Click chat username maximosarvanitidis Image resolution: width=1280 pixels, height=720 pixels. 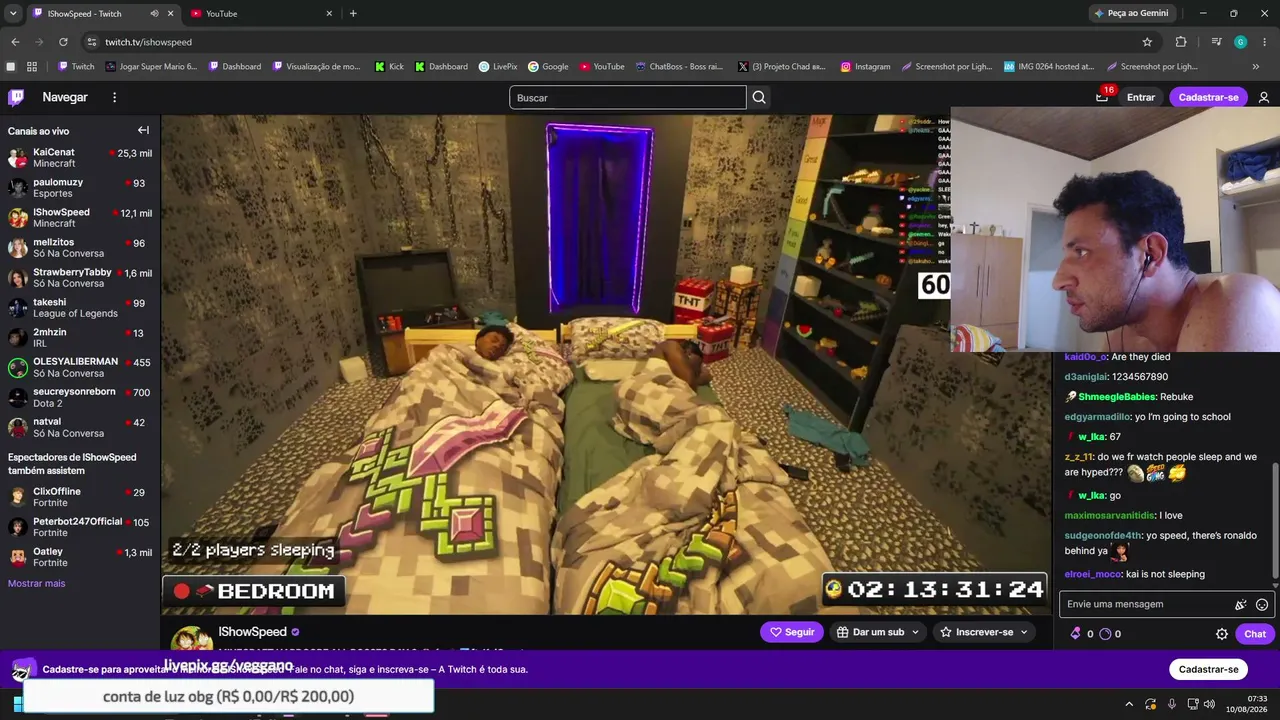(1109, 516)
